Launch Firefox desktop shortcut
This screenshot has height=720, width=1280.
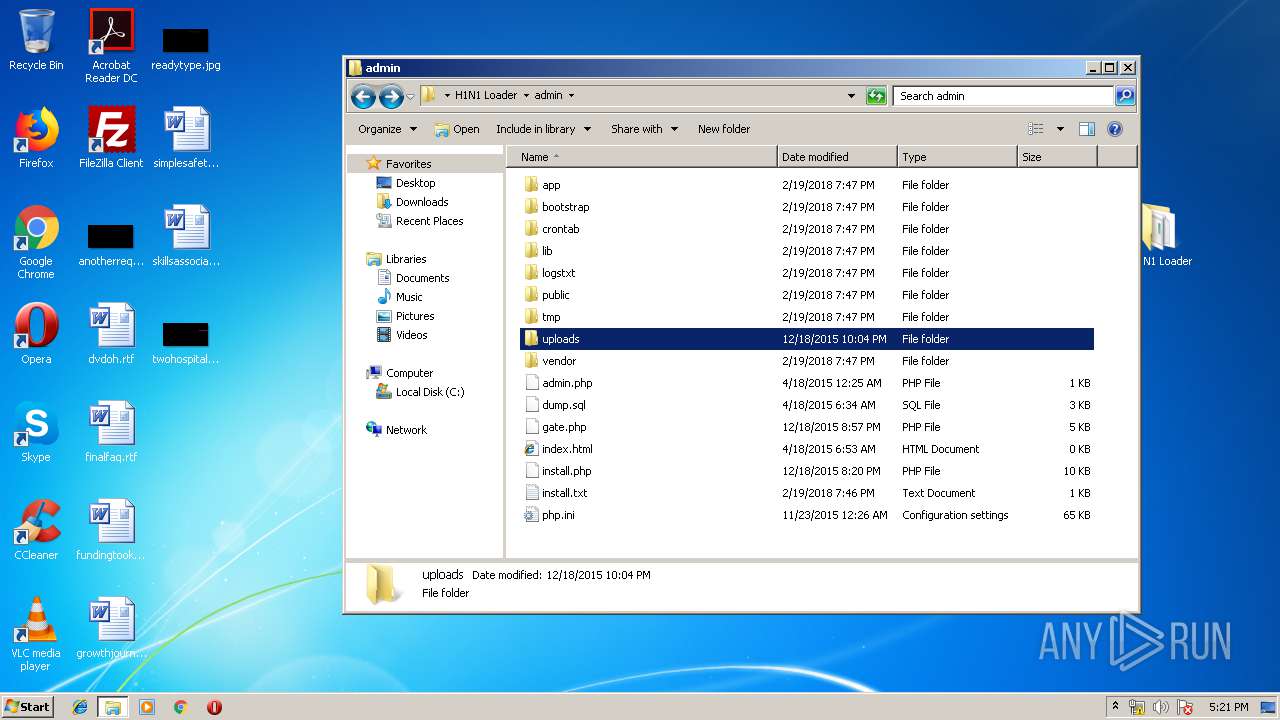(x=36, y=138)
